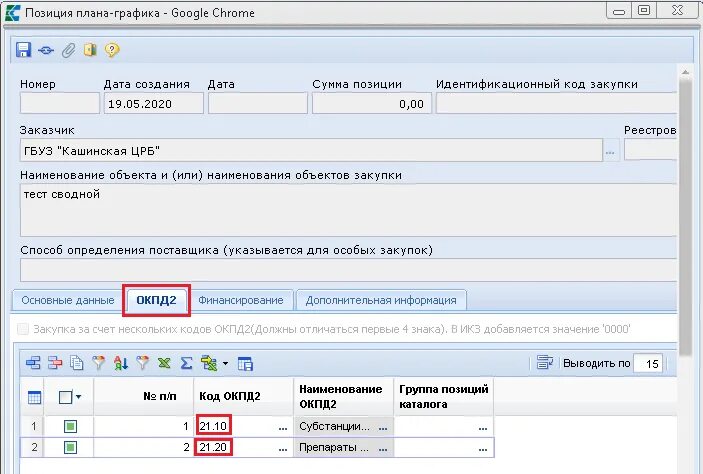Click the Реестров field at right edge
This screenshot has width=703, height=474.
pyautogui.click(x=650, y=151)
